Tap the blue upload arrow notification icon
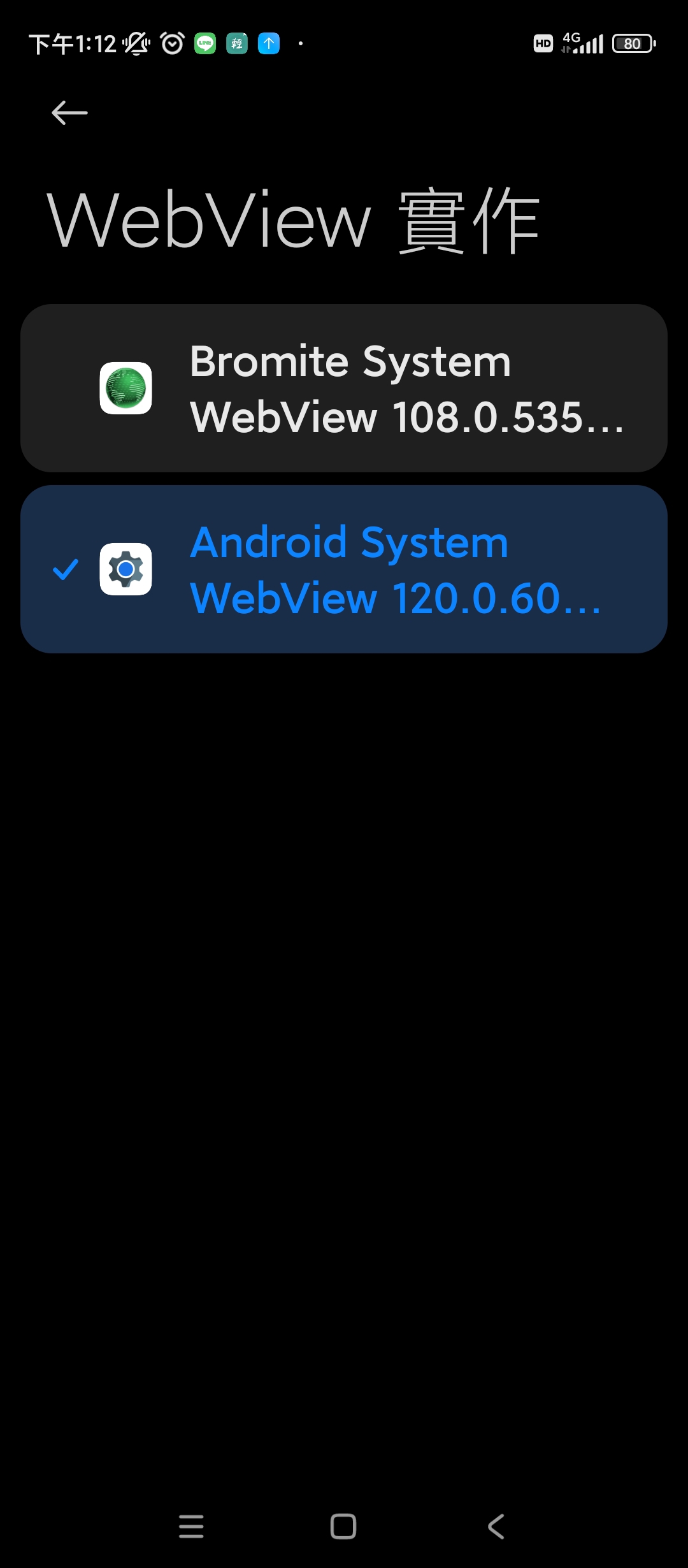 click(x=269, y=43)
